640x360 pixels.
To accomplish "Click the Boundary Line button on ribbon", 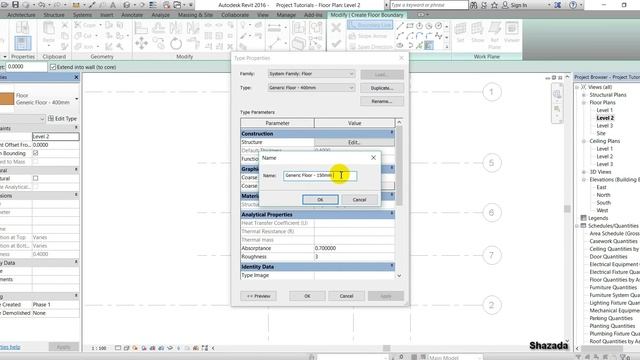I will point(371,25).
